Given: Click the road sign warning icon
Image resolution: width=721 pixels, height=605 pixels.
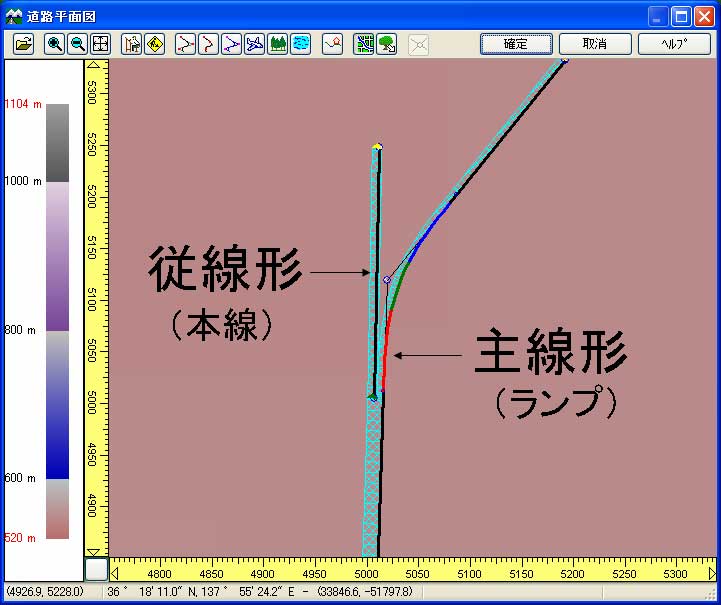Looking at the screenshot, I should pos(155,44).
